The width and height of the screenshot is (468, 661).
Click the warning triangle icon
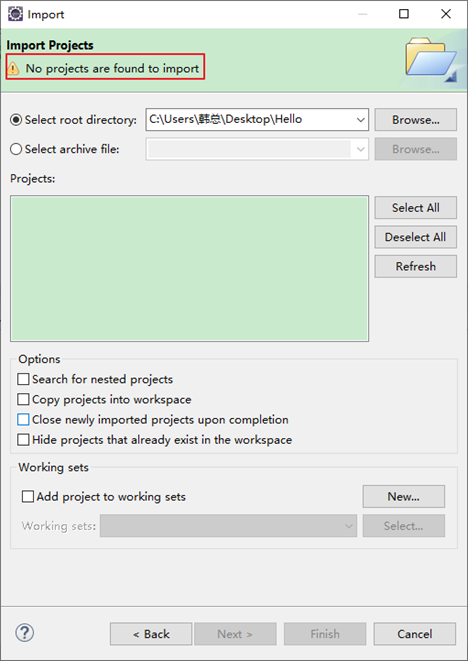click(13, 68)
